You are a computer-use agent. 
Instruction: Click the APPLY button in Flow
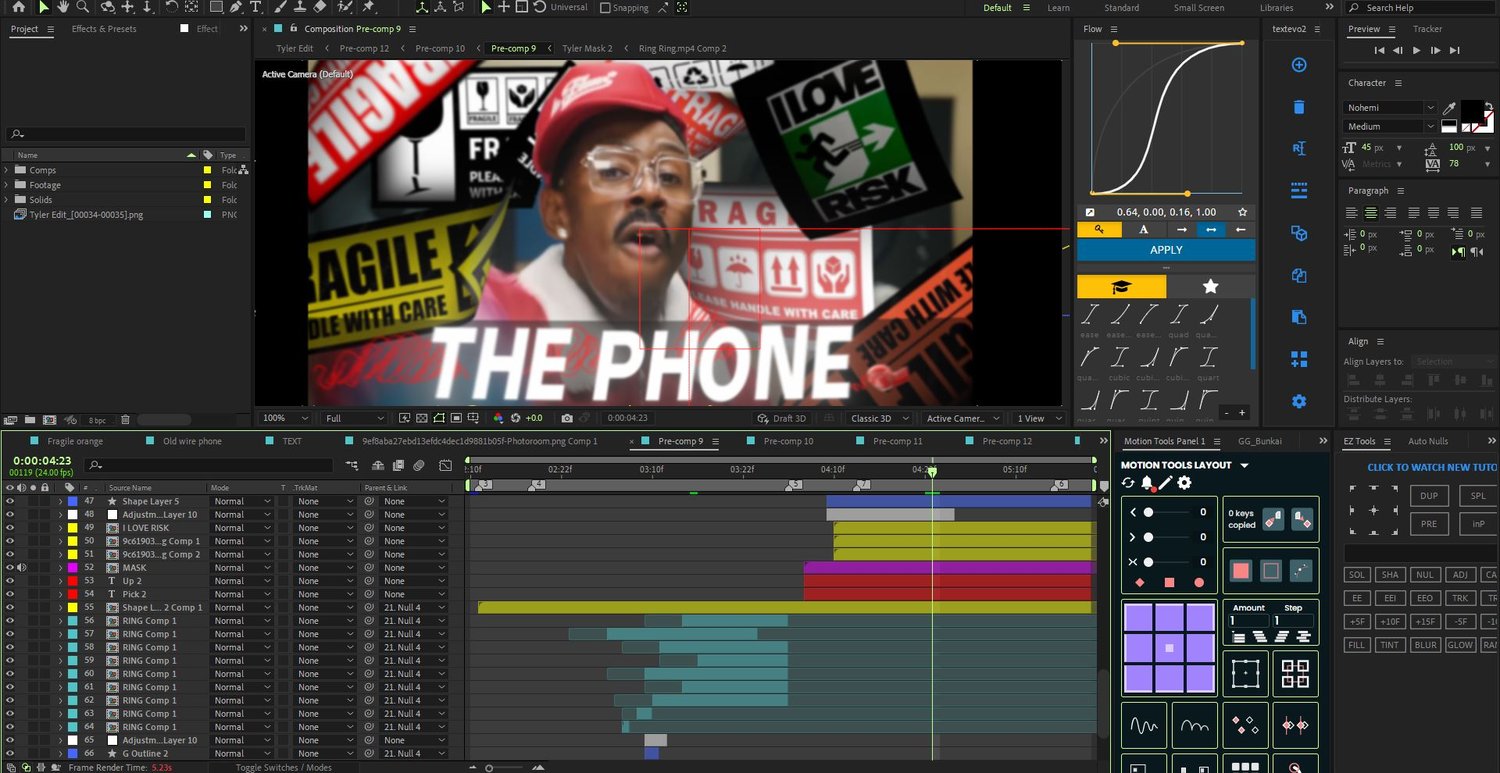[1166, 250]
